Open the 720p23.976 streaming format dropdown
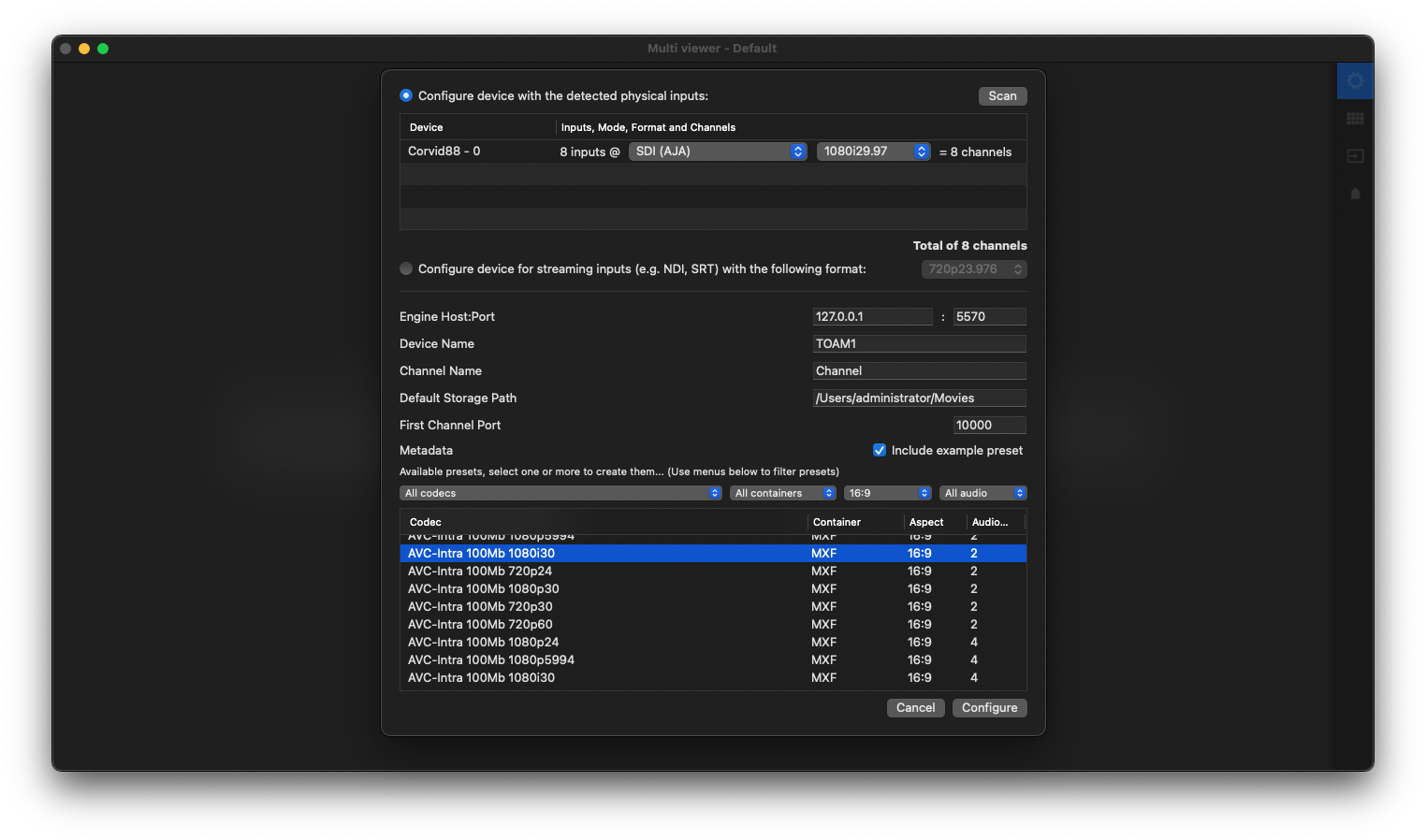This screenshot has width=1426, height=840. tap(974, 269)
